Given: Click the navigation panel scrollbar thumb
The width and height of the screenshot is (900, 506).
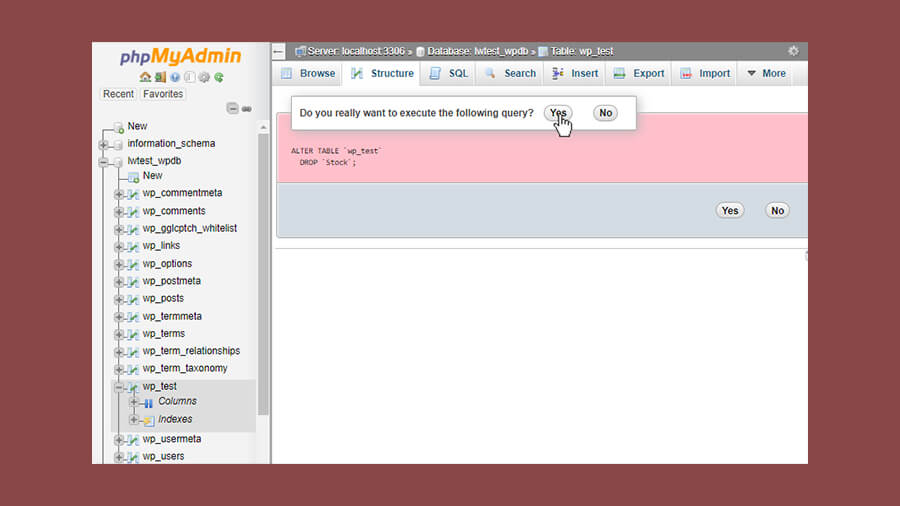Looking at the screenshot, I should tap(263, 274).
